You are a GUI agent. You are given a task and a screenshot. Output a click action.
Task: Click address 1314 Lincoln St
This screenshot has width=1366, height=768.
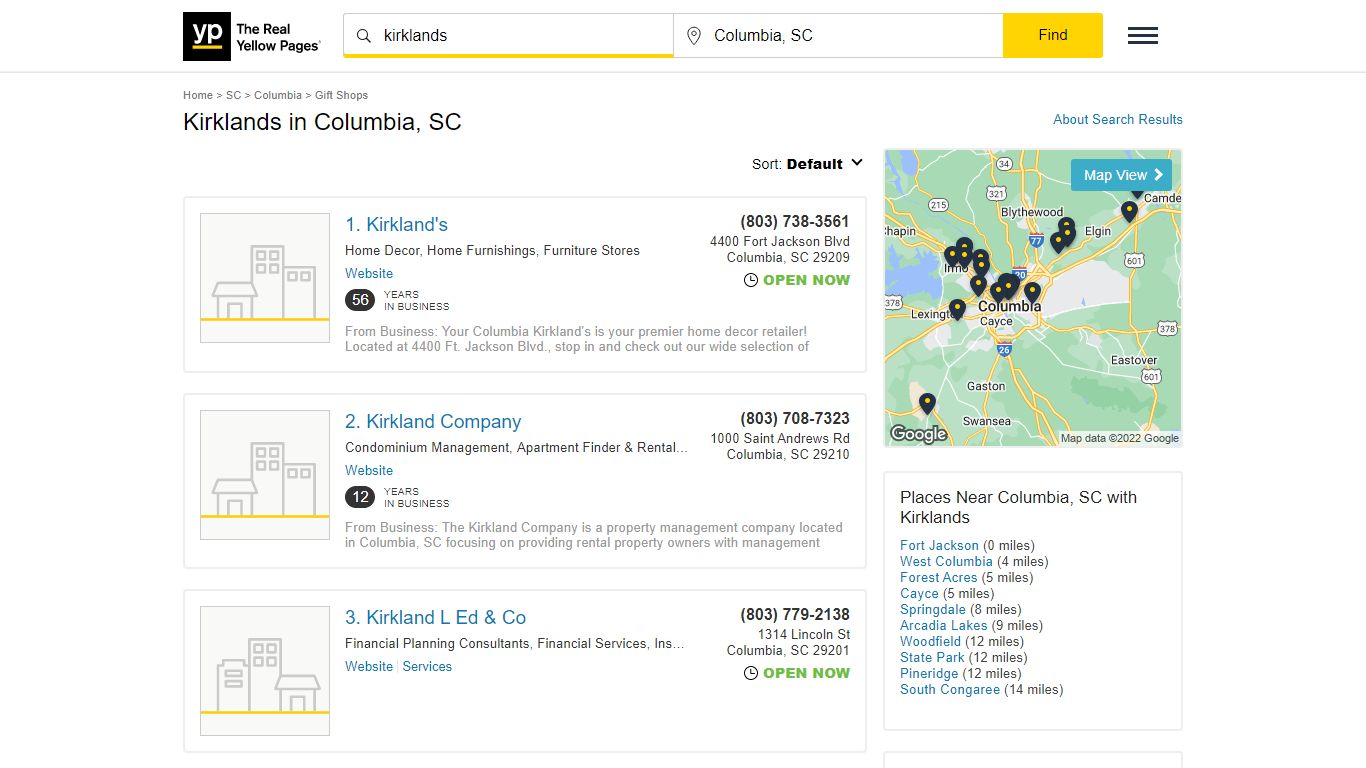pos(804,634)
